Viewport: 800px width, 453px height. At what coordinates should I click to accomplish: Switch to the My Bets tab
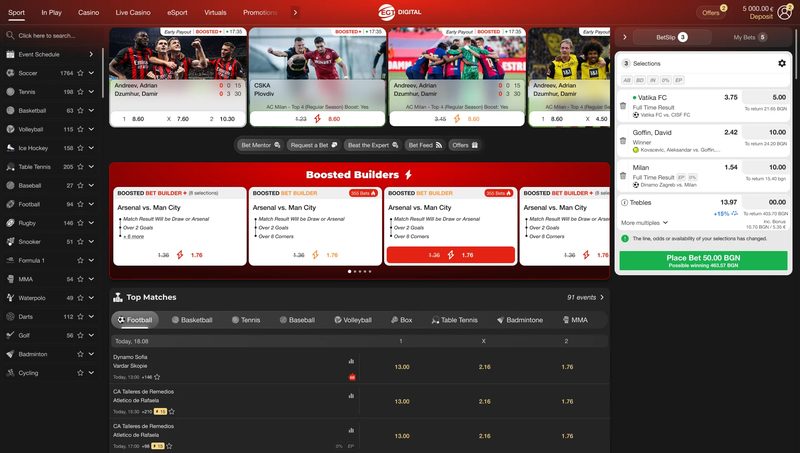(x=750, y=37)
